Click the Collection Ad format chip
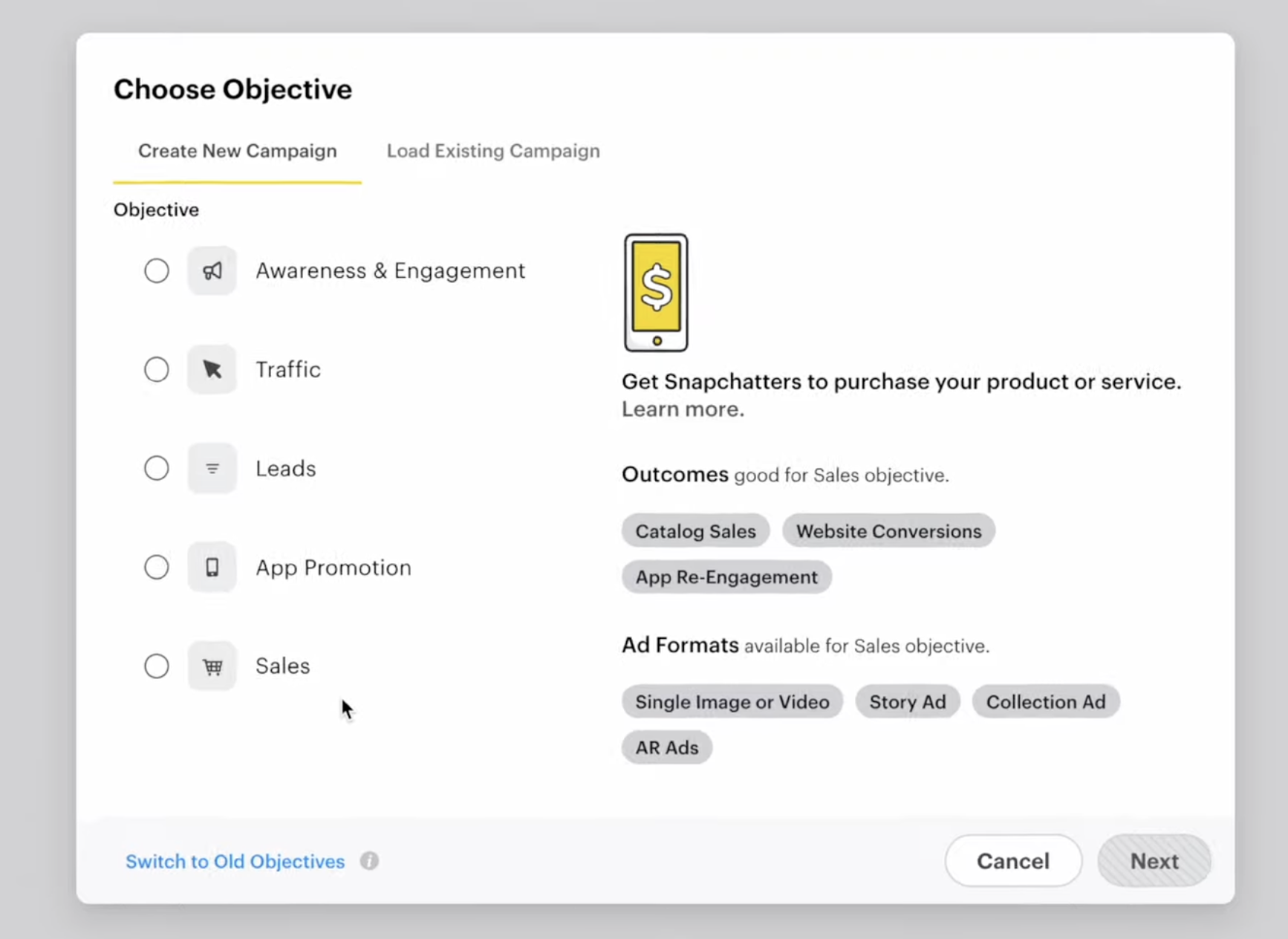 coord(1046,702)
